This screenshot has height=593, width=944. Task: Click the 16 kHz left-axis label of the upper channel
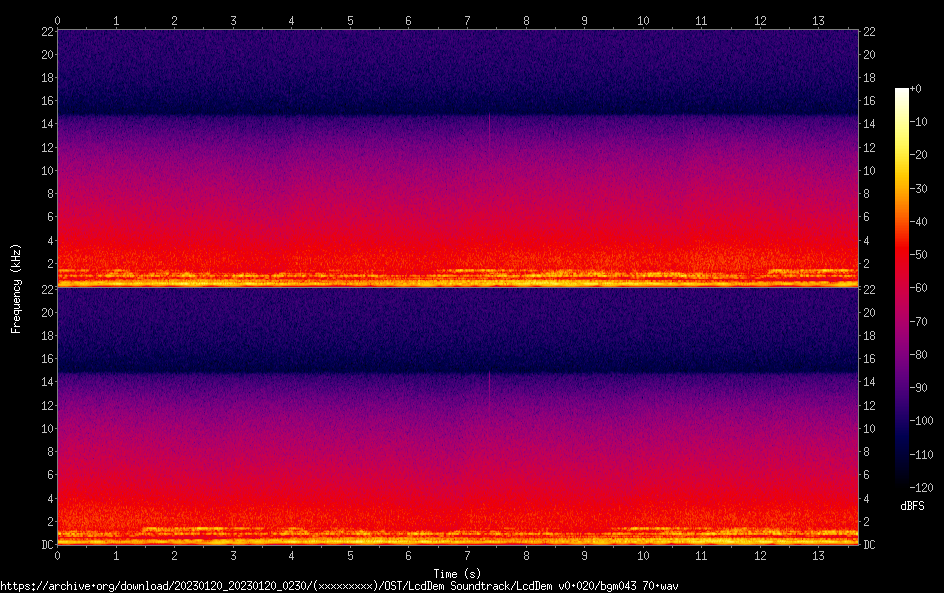(46, 101)
